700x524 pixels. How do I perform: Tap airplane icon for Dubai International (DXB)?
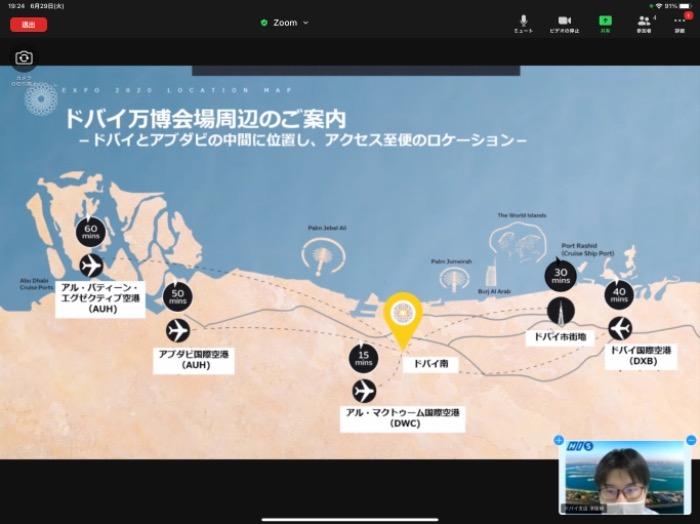(620, 327)
